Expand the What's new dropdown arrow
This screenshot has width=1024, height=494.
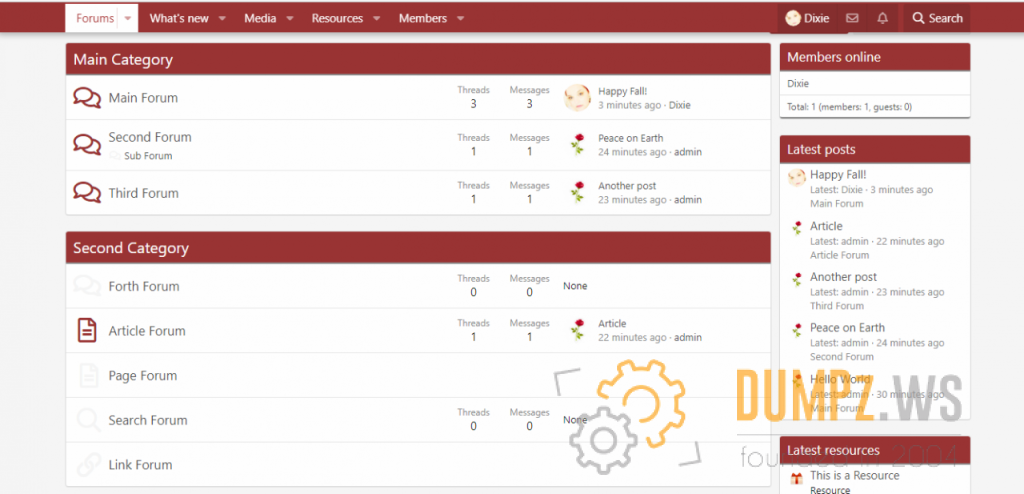pyautogui.click(x=222, y=18)
